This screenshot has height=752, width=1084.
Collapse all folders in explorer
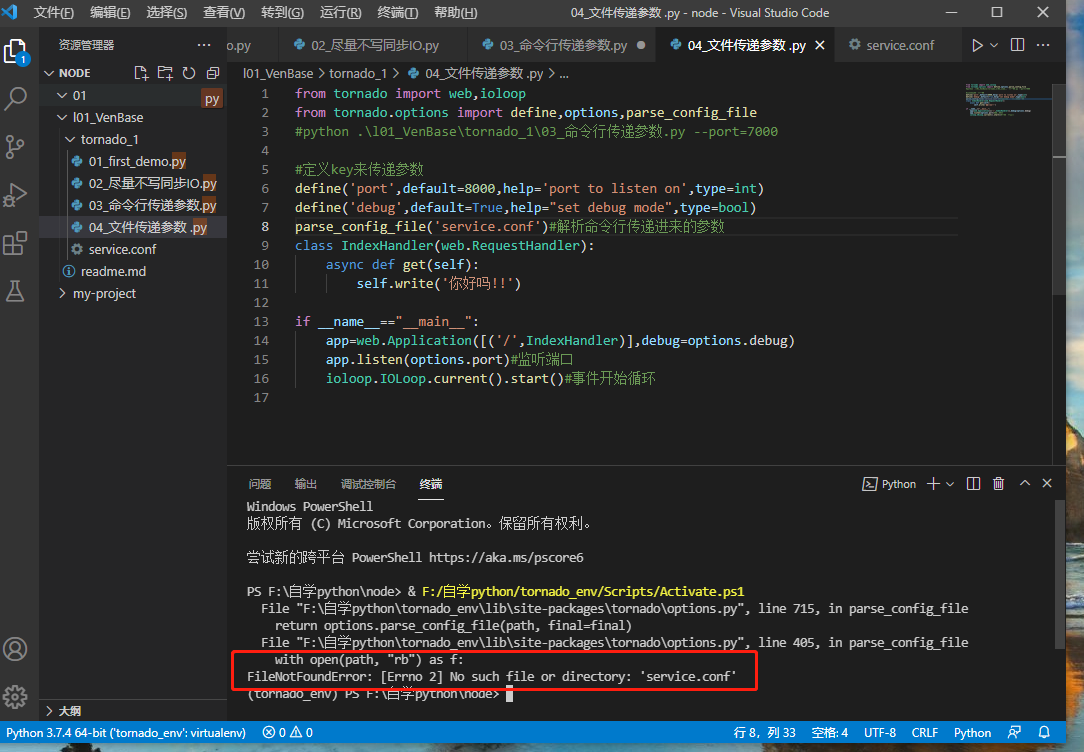point(213,73)
